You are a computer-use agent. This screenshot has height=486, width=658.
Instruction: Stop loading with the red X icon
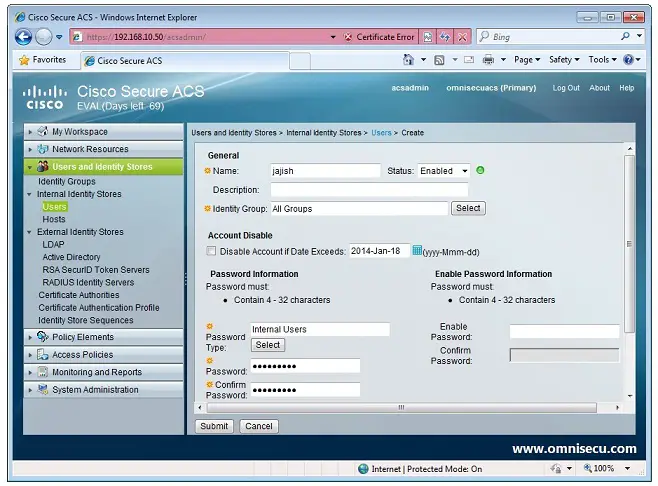click(462, 37)
